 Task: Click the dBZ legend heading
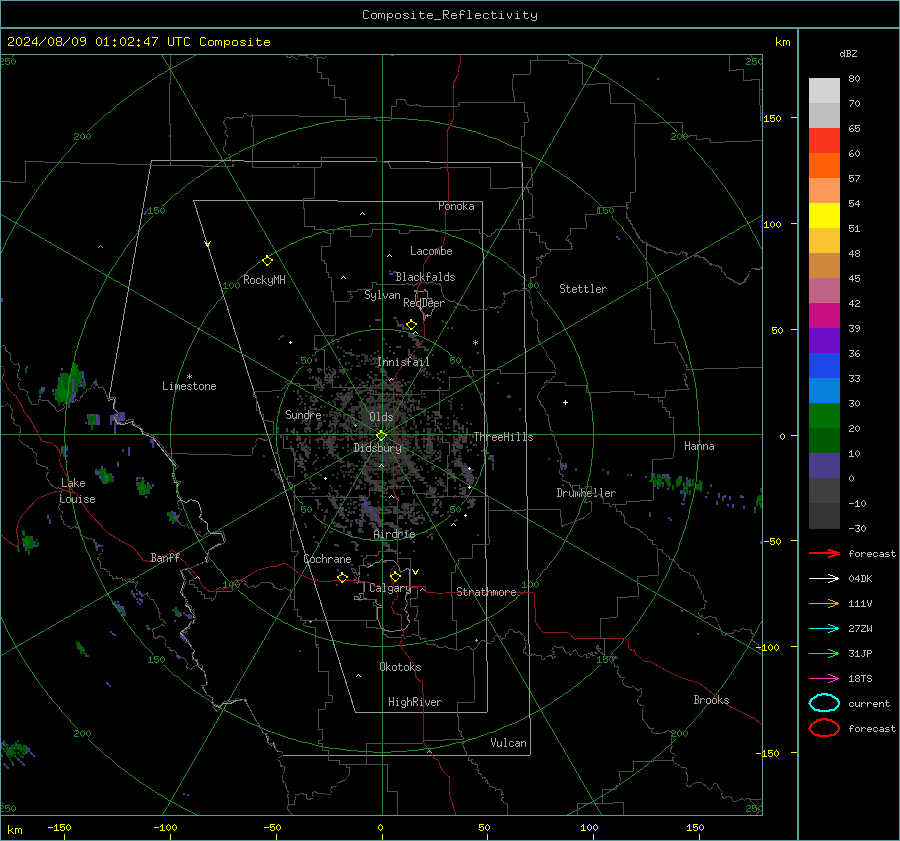coord(848,53)
